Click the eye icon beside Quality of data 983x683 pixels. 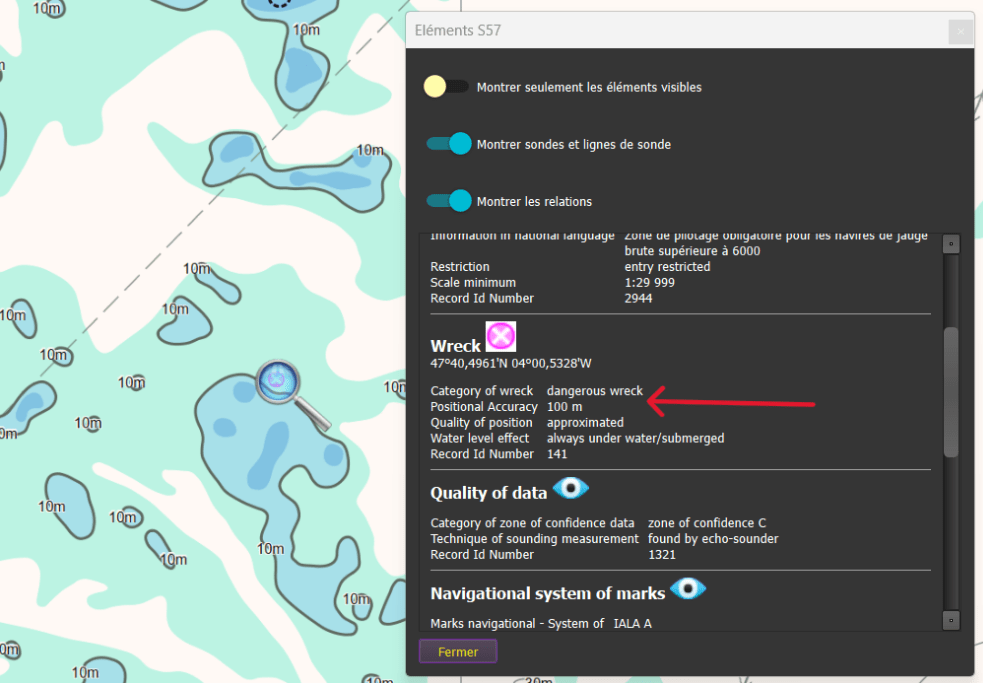coord(570,488)
